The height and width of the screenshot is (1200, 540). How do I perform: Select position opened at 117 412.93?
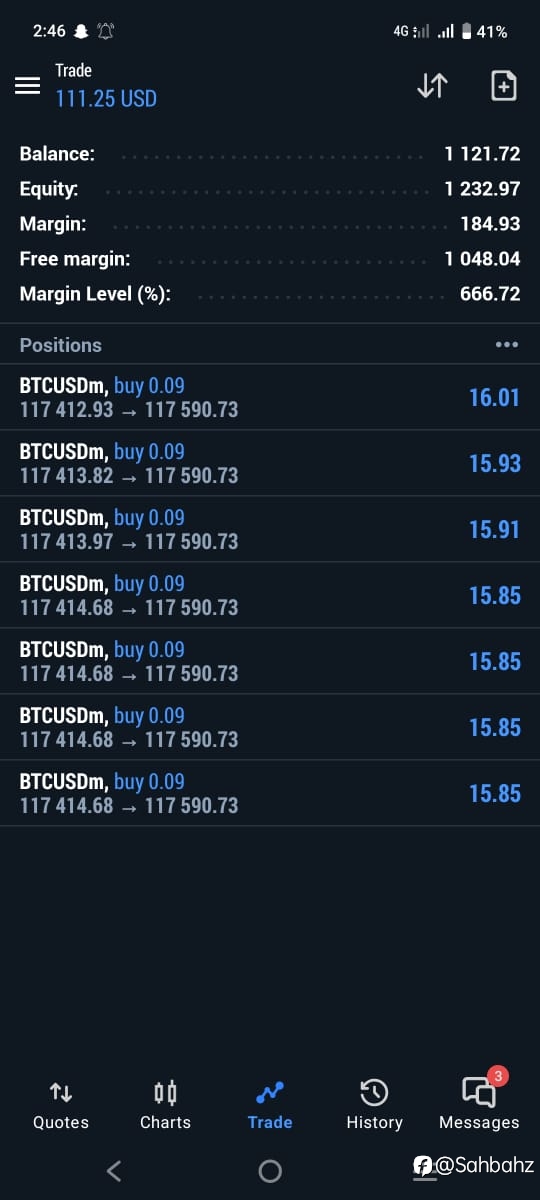pos(270,397)
